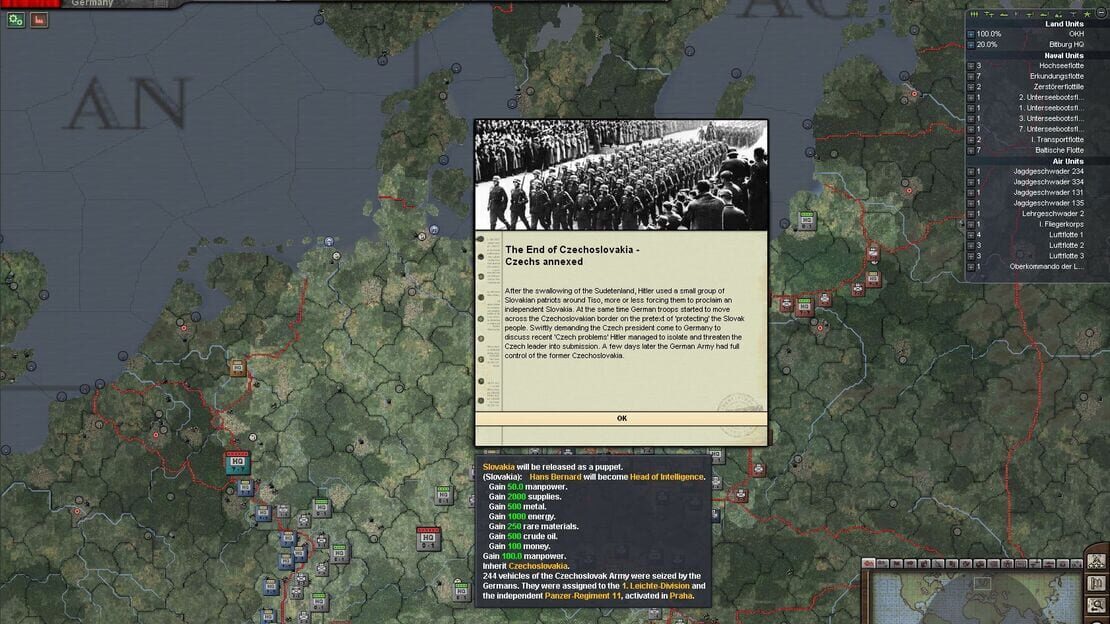Click the magnifying glass find icon
1110x624 pixels.
[x=1097, y=605]
